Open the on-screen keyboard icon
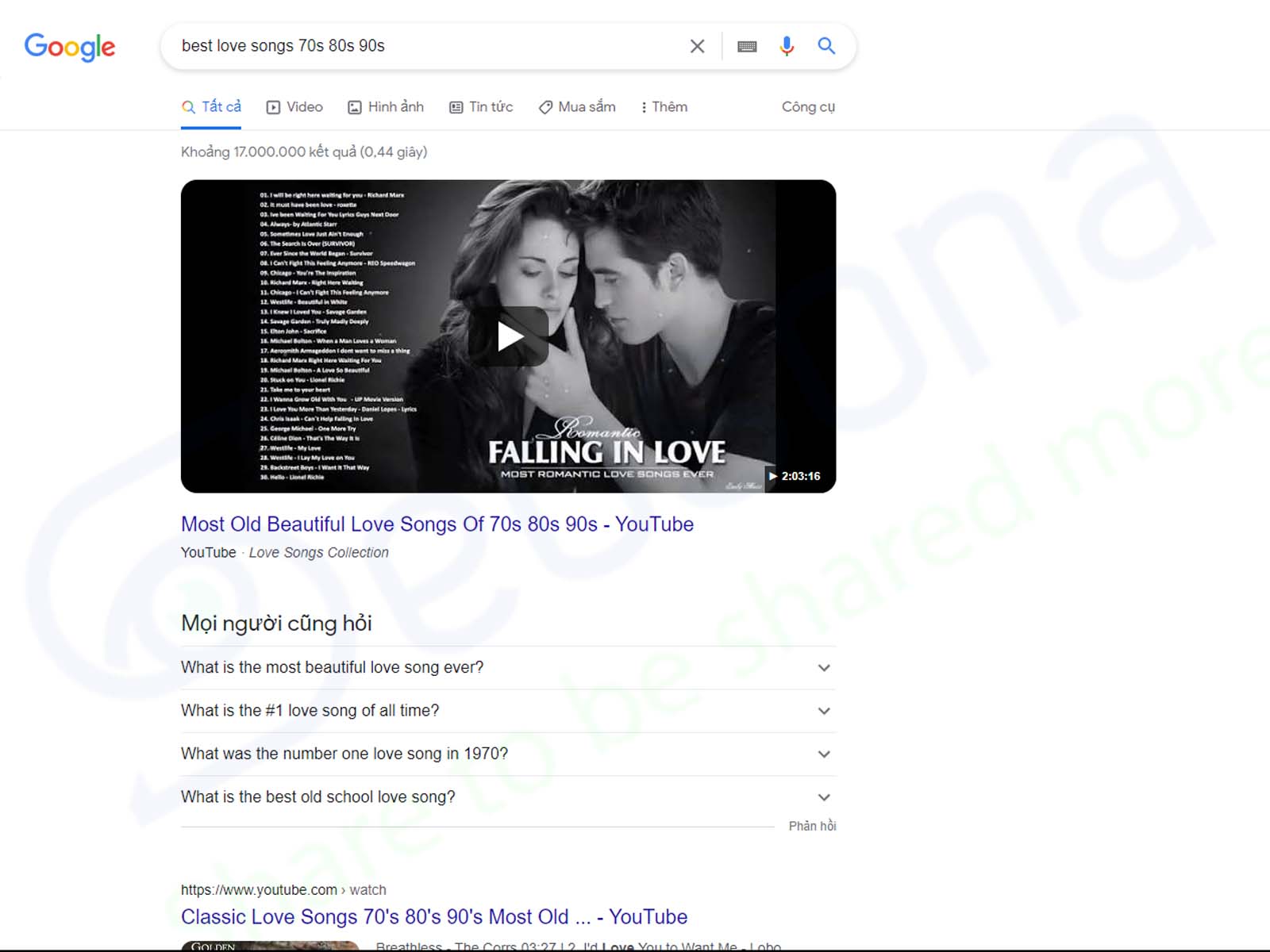1270x952 pixels. (747, 46)
